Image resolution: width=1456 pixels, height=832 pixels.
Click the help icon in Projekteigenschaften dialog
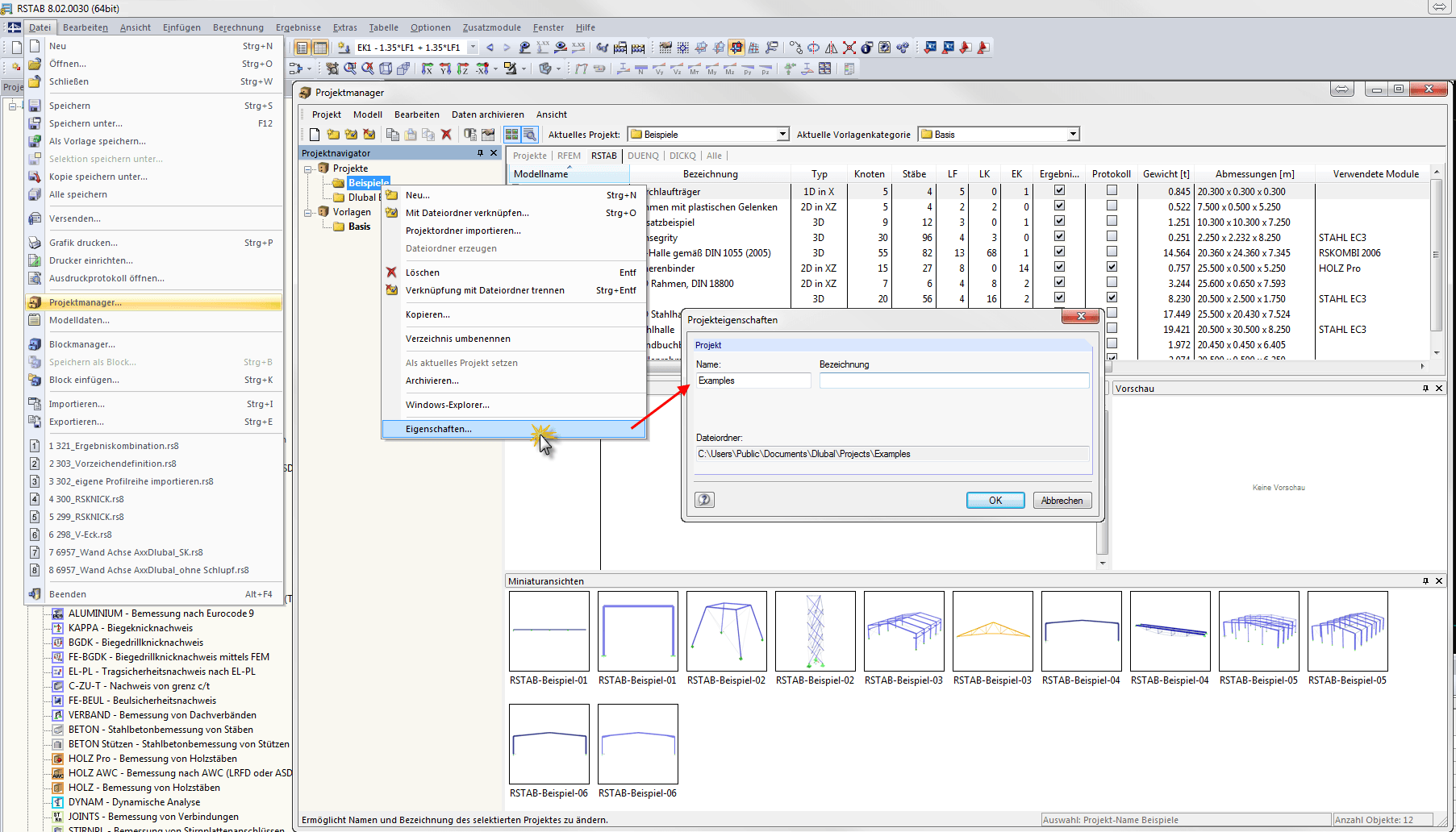(x=704, y=500)
